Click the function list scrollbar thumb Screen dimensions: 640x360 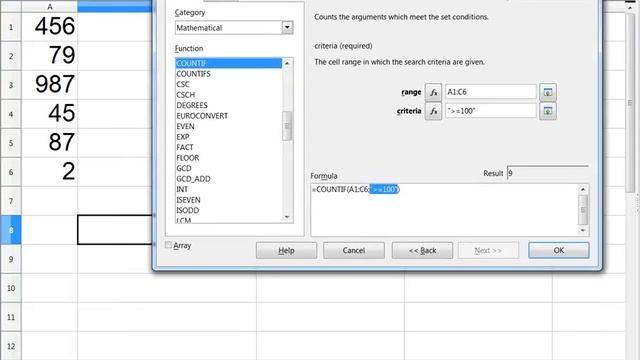pyautogui.click(x=287, y=126)
